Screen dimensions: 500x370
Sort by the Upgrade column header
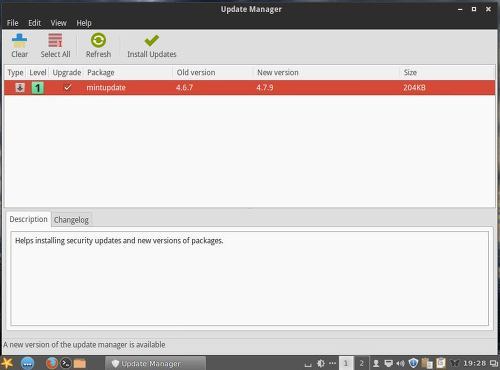tap(67, 72)
